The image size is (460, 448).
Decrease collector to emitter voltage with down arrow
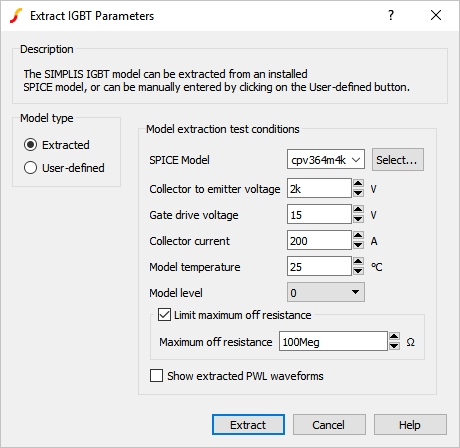click(358, 193)
